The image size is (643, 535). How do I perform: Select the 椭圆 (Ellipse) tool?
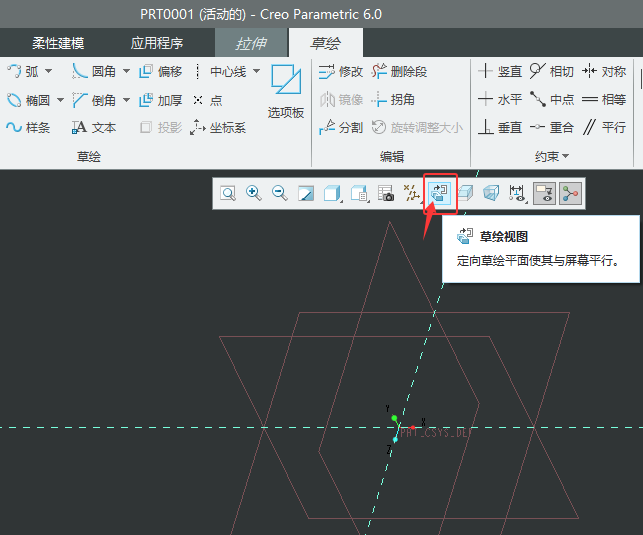tap(28, 100)
